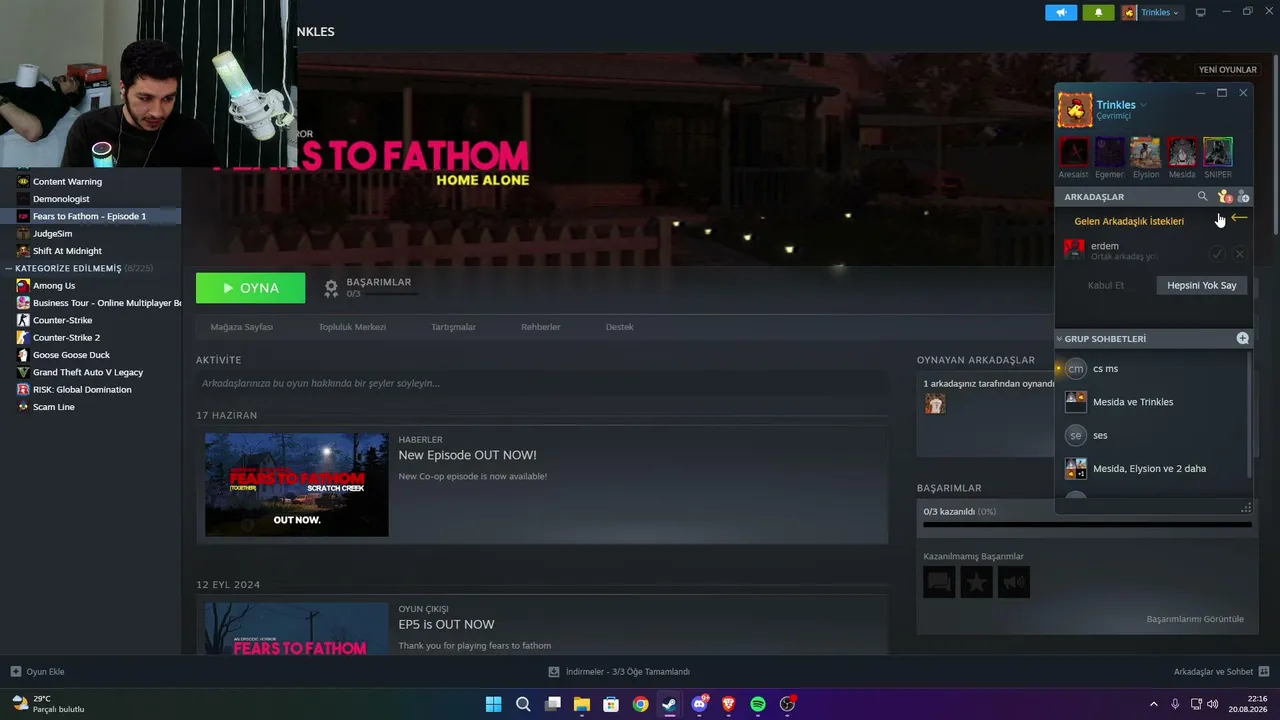The width and height of the screenshot is (1280, 720).
Task: Open Spotify from the taskbar
Action: [x=758, y=704]
